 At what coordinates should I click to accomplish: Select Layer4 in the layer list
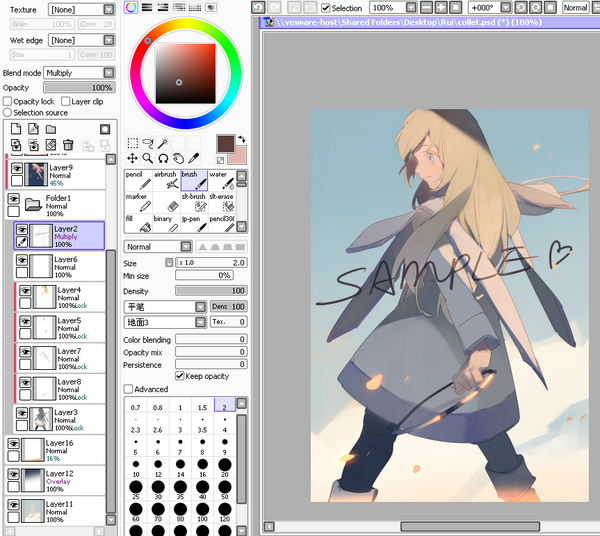point(60,297)
